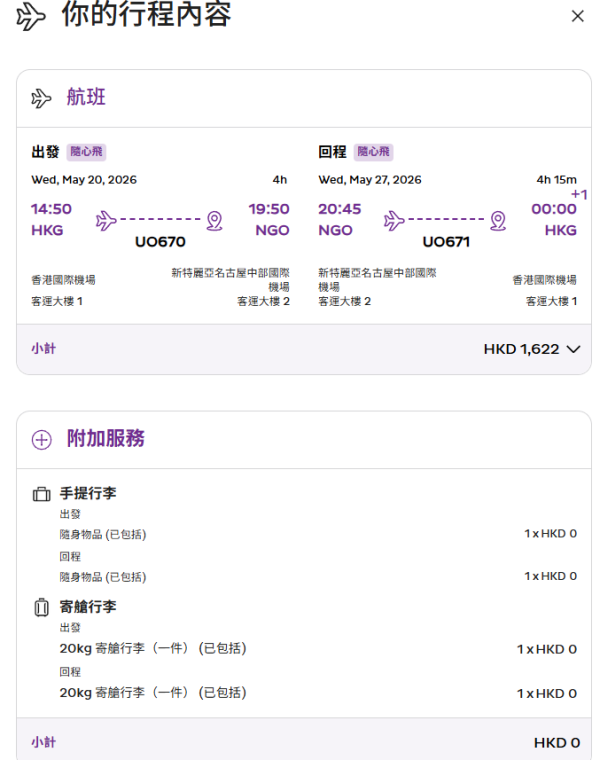Click the airplane icon in 航班 header
This screenshot has width=600, height=760.
41,98
